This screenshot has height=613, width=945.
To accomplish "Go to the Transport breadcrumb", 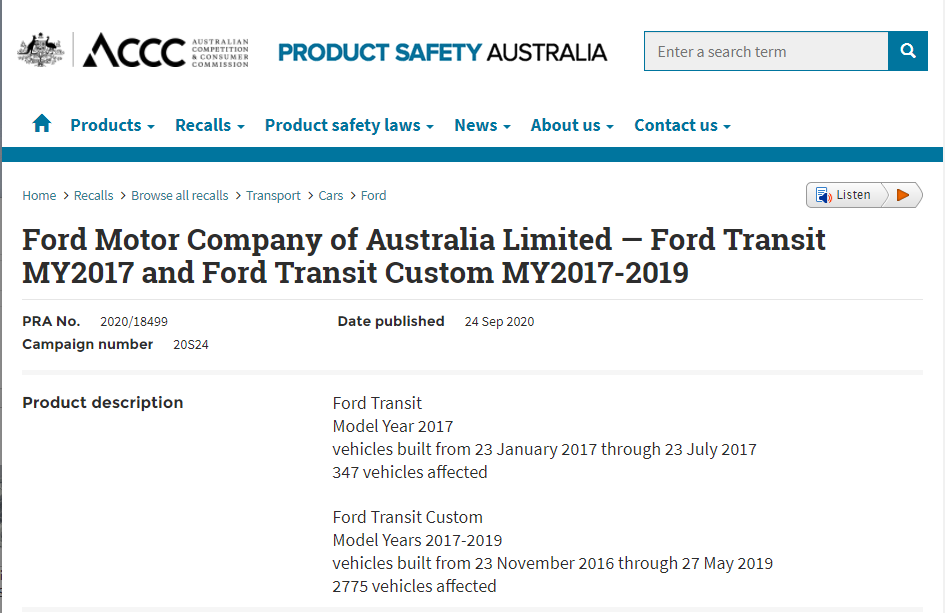I will [x=273, y=196].
